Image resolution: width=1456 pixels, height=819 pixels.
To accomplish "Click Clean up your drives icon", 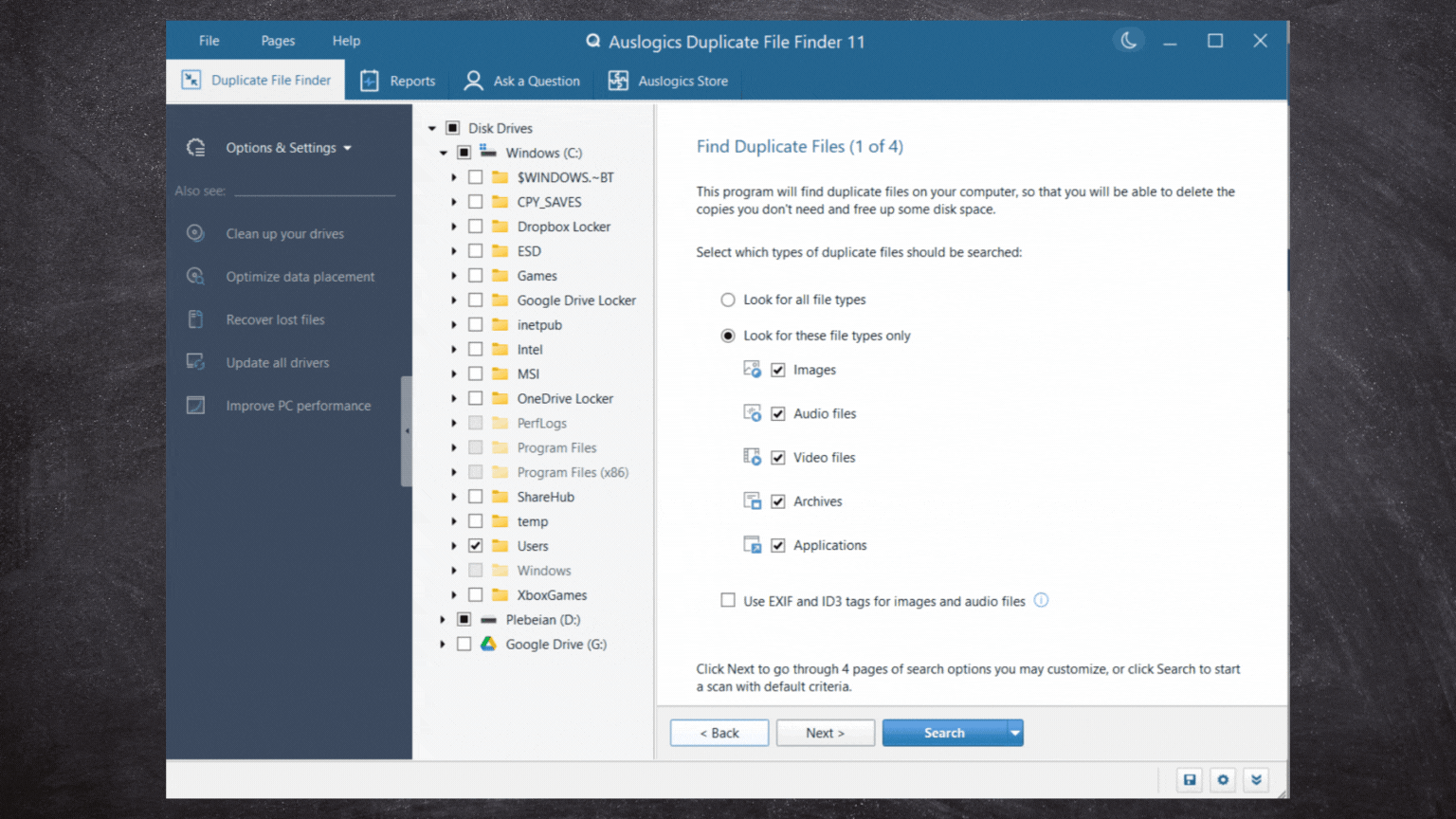I will click(x=195, y=233).
